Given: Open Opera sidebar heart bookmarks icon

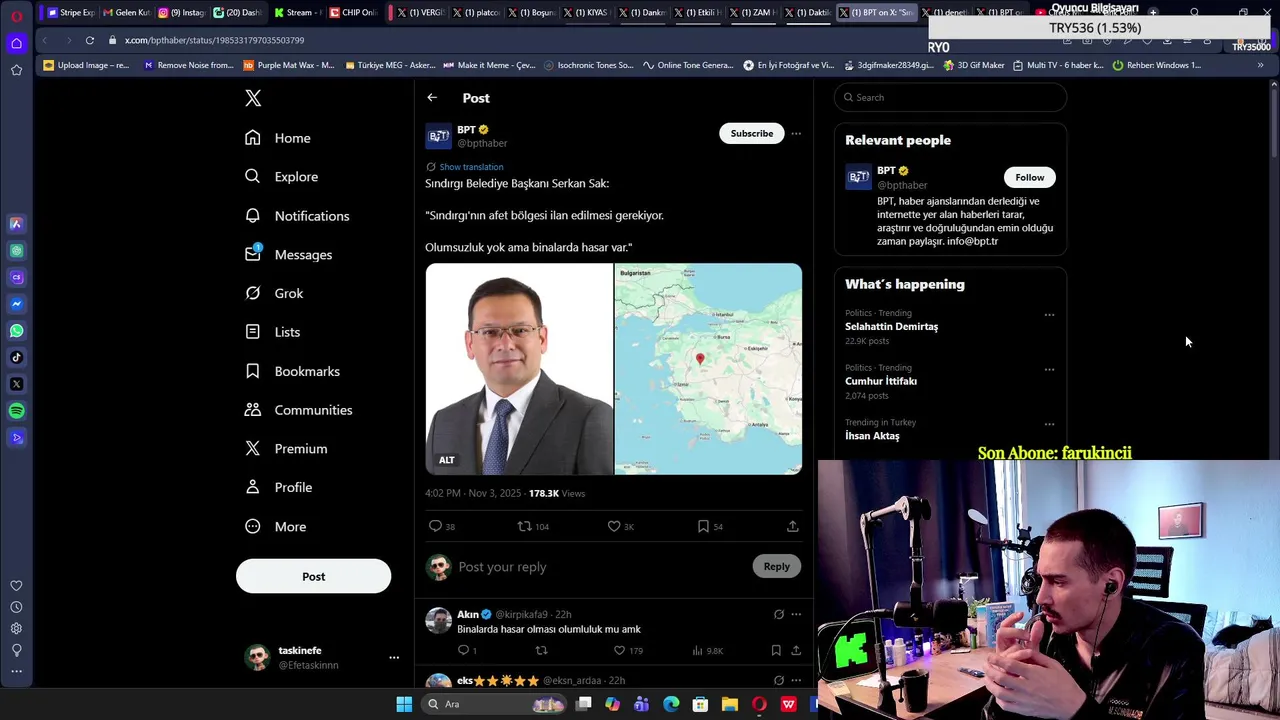Looking at the screenshot, I should pyautogui.click(x=16, y=586).
